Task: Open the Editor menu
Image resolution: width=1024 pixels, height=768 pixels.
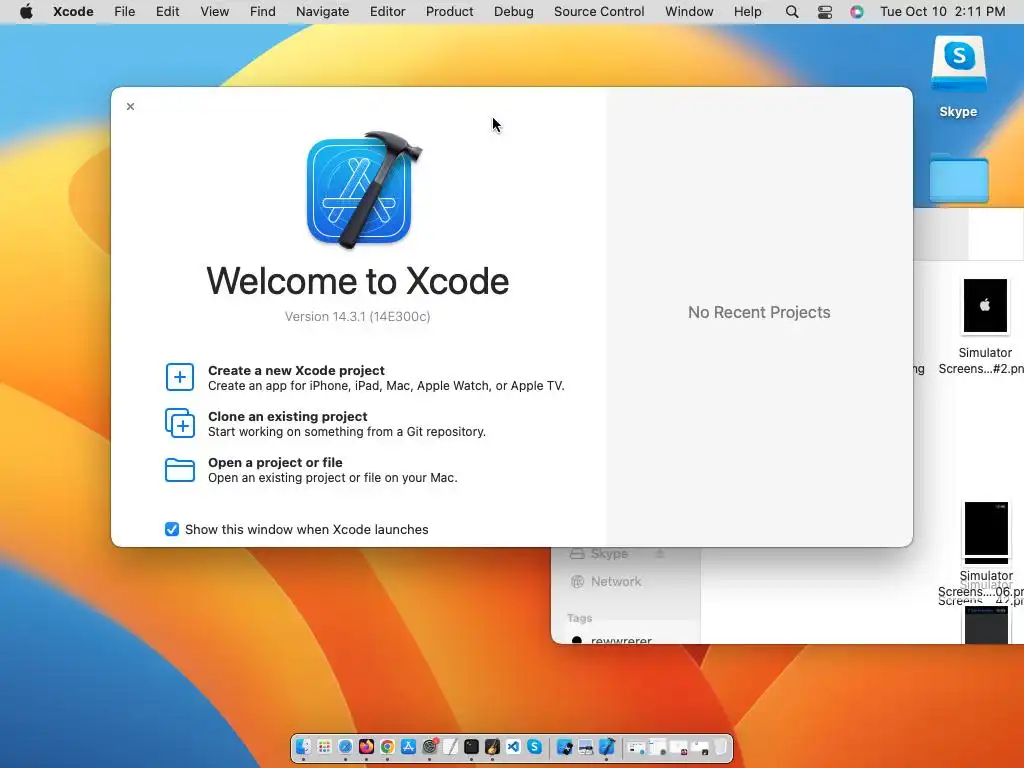Action: [387, 12]
